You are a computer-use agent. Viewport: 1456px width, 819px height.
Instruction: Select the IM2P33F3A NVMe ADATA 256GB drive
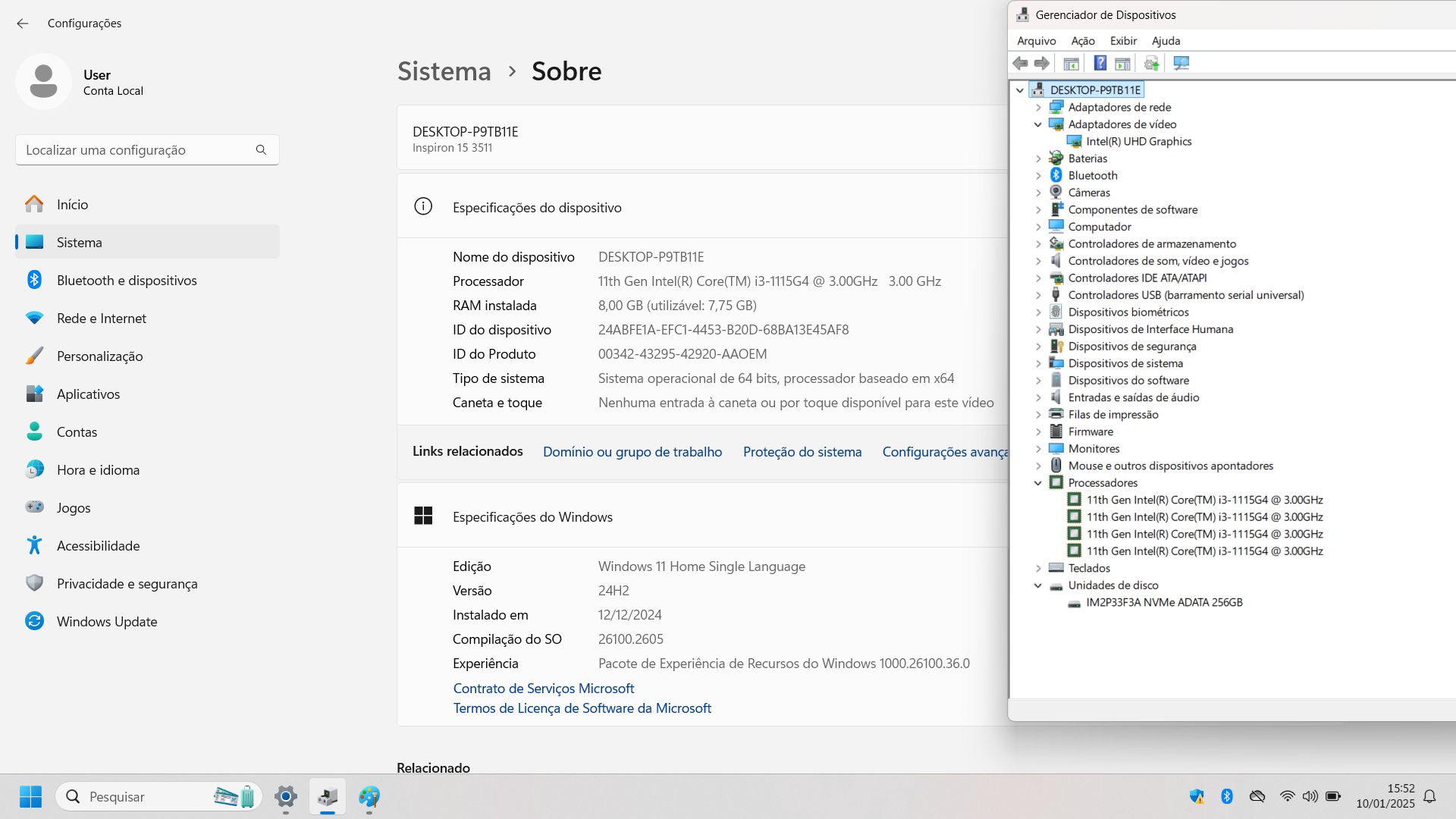pyautogui.click(x=1164, y=602)
